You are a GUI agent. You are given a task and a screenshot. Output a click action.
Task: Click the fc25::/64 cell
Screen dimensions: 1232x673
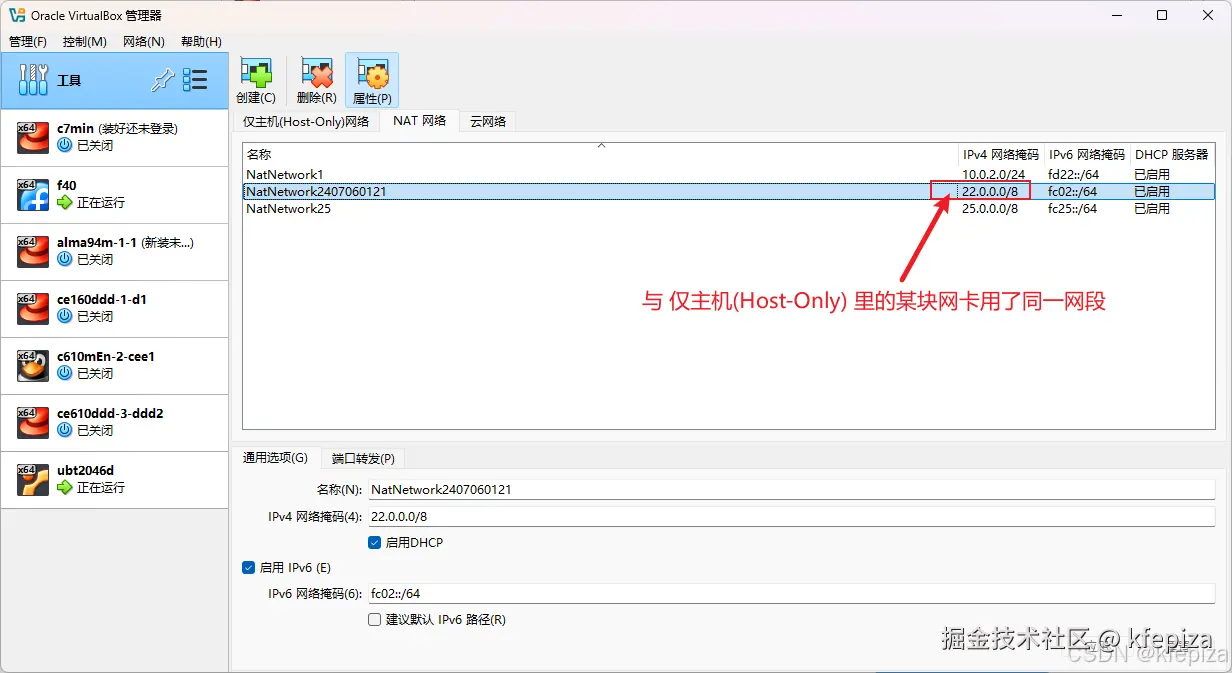(1073, 209)
